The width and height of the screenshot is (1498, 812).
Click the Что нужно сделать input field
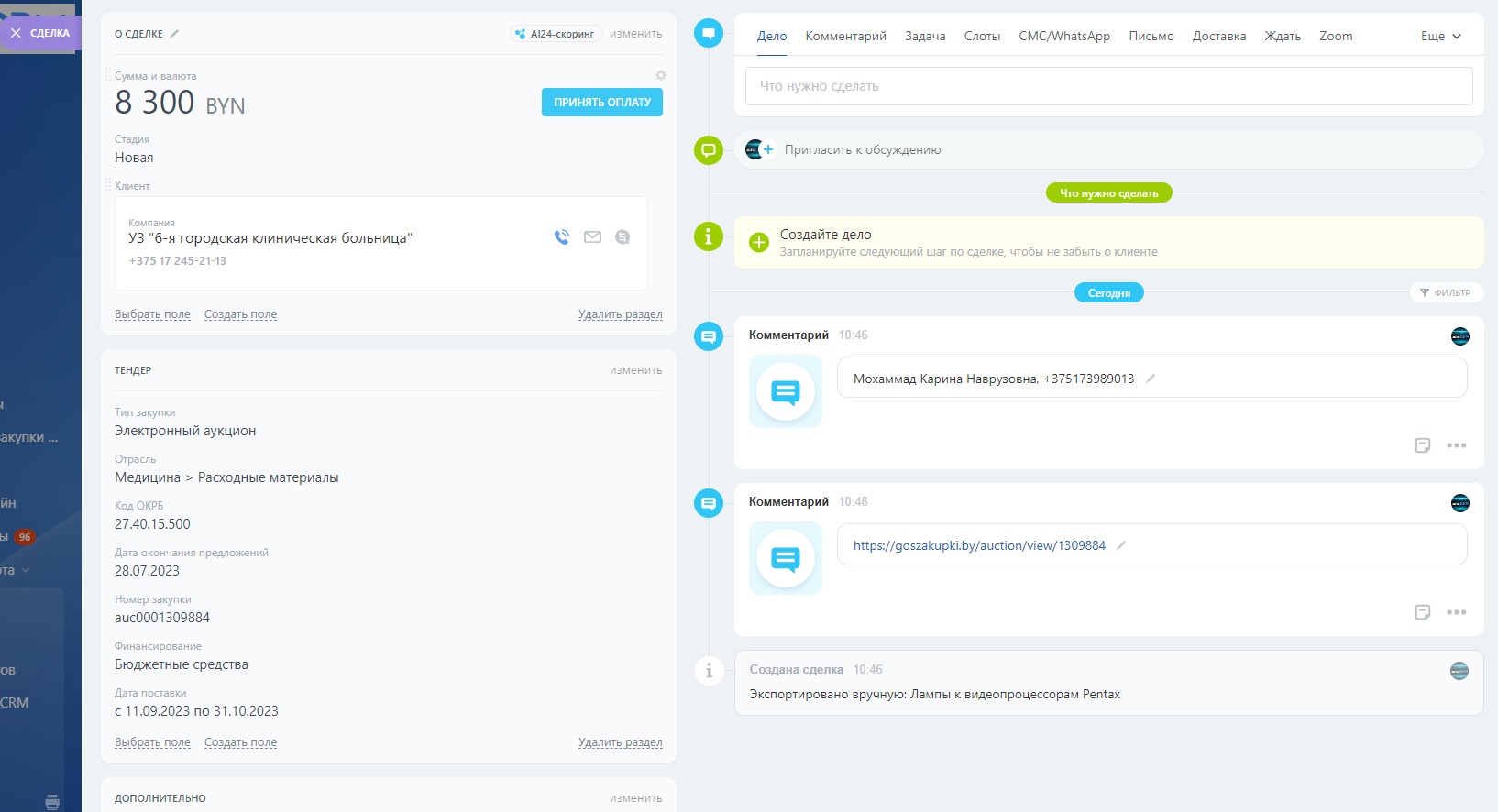click(x=1108, y=86)
